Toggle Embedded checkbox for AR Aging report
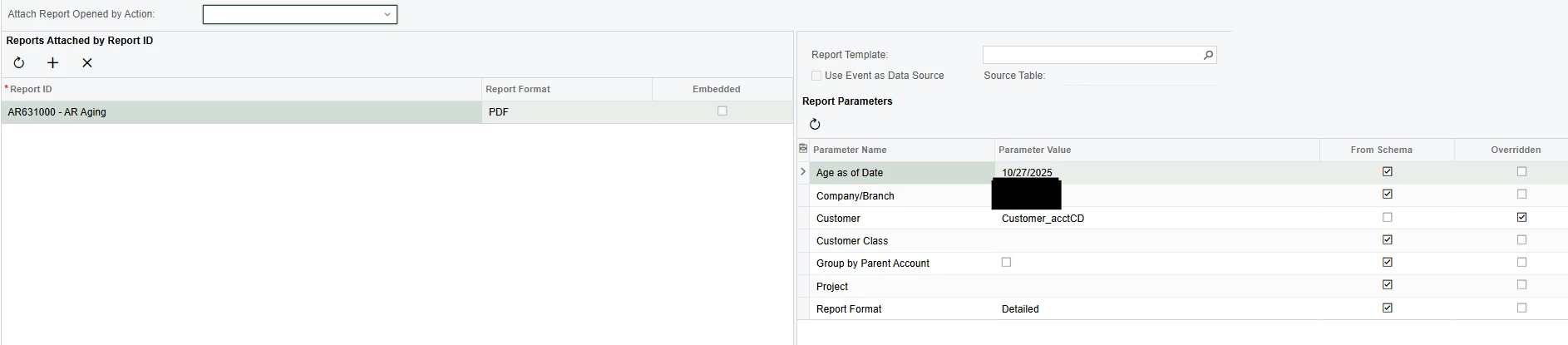 click(722, 111)
